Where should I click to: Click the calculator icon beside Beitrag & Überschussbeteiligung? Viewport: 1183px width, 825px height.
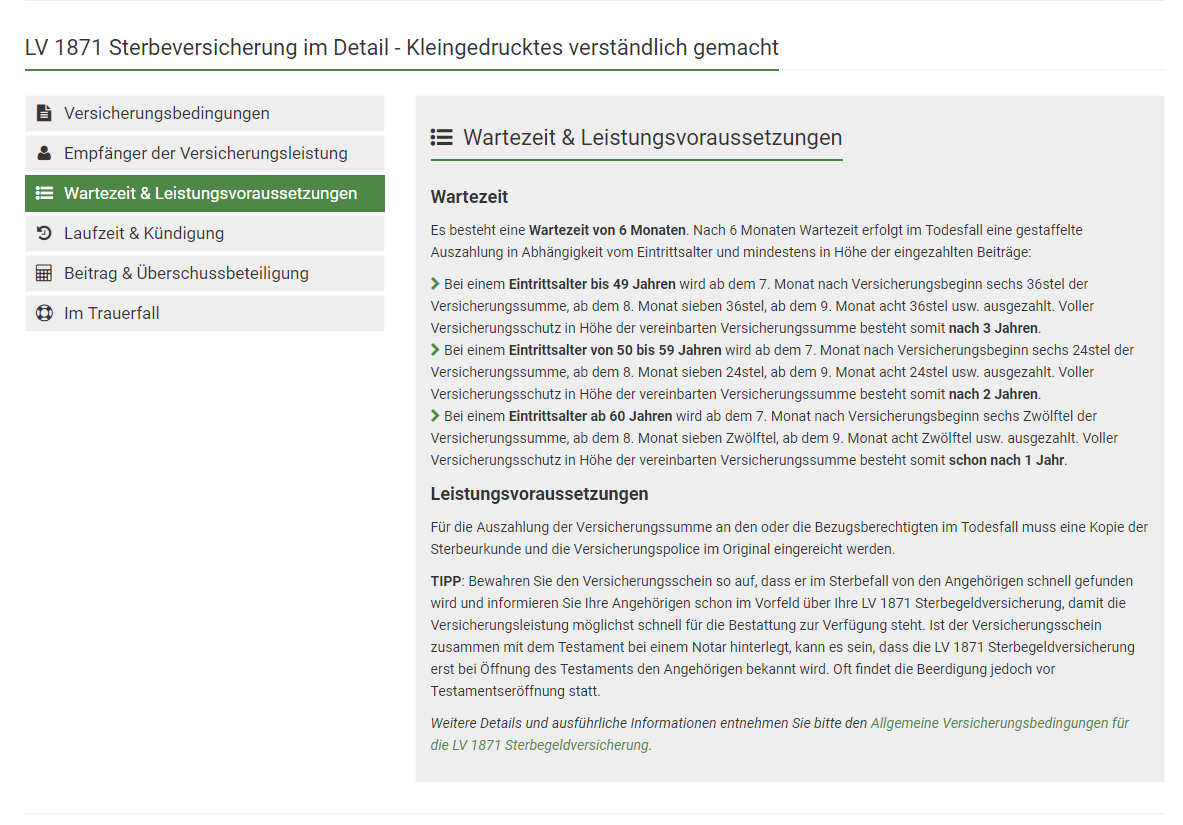pyautogui.click(x=45, y=273)
